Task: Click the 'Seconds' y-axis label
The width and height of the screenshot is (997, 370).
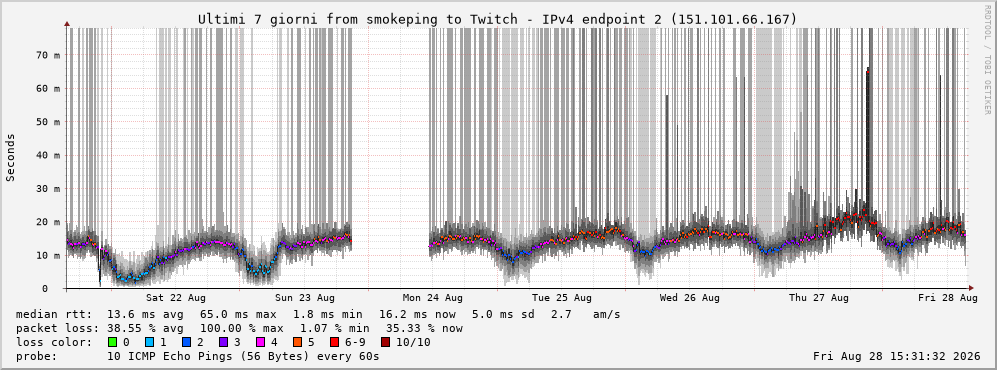Action: coord(10,157)
